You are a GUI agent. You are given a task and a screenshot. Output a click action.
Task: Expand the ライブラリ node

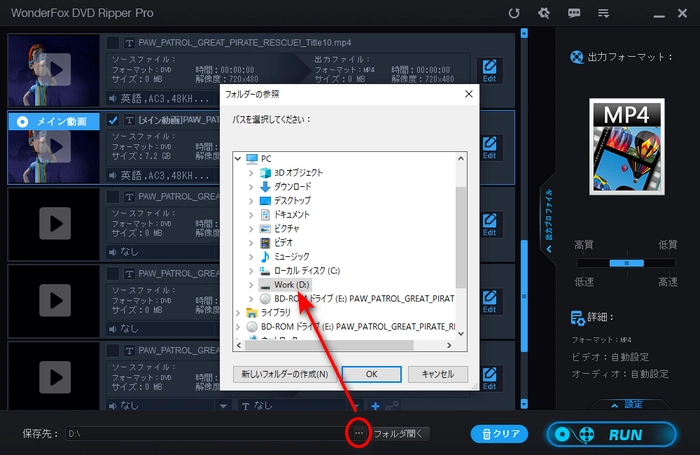pyautogui.click(x=238, y=313)
